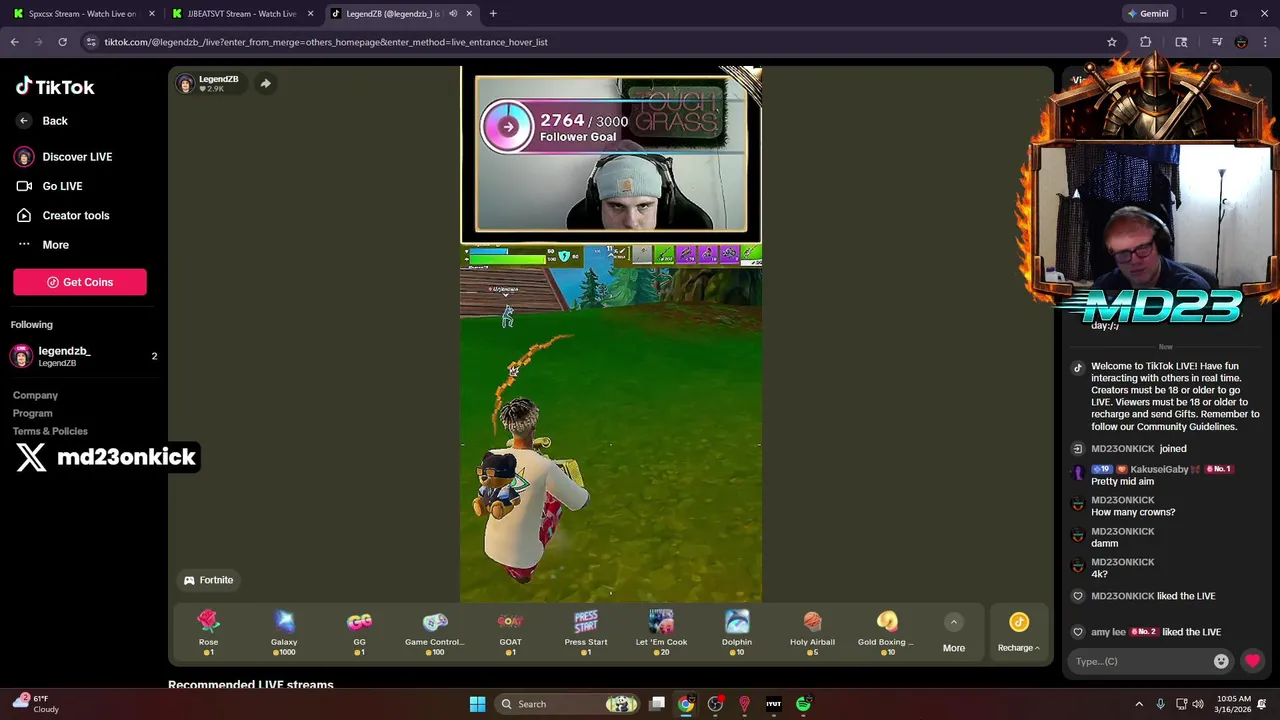Send the Let 'Em Cook gift
Screen dimensions: 1280x720
[x=661, y=633]
